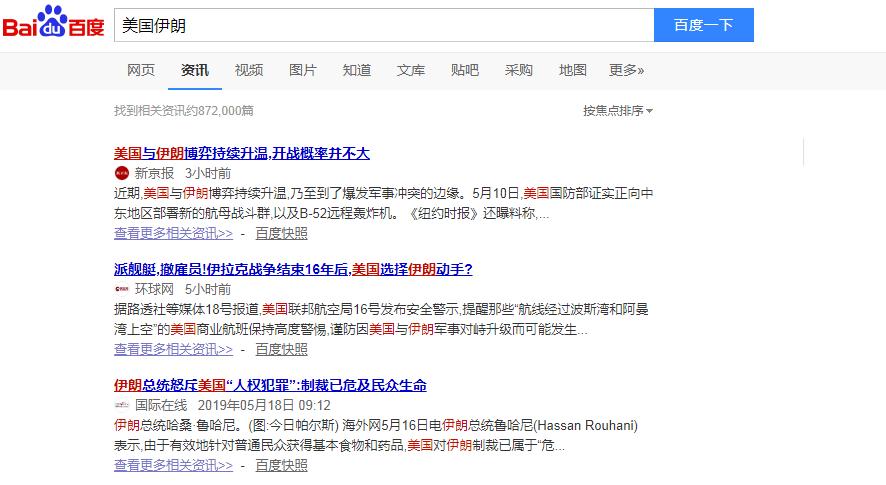Open the 地图 tab

(x=572, y=70)
